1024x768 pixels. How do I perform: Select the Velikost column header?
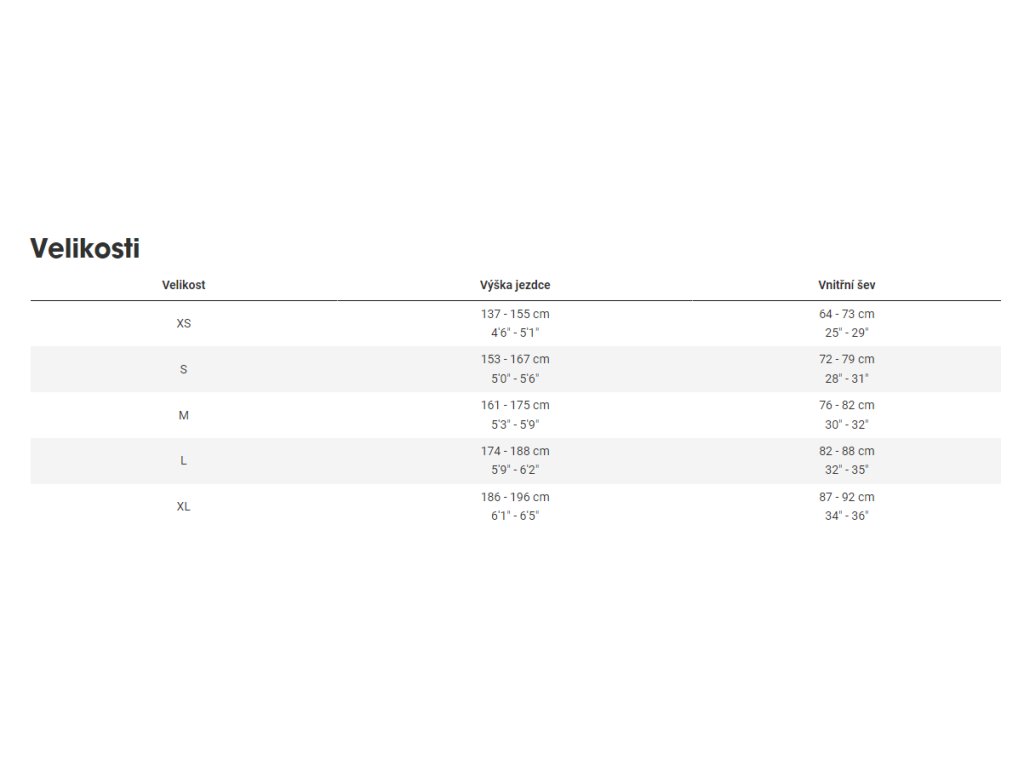coord(184,285)
